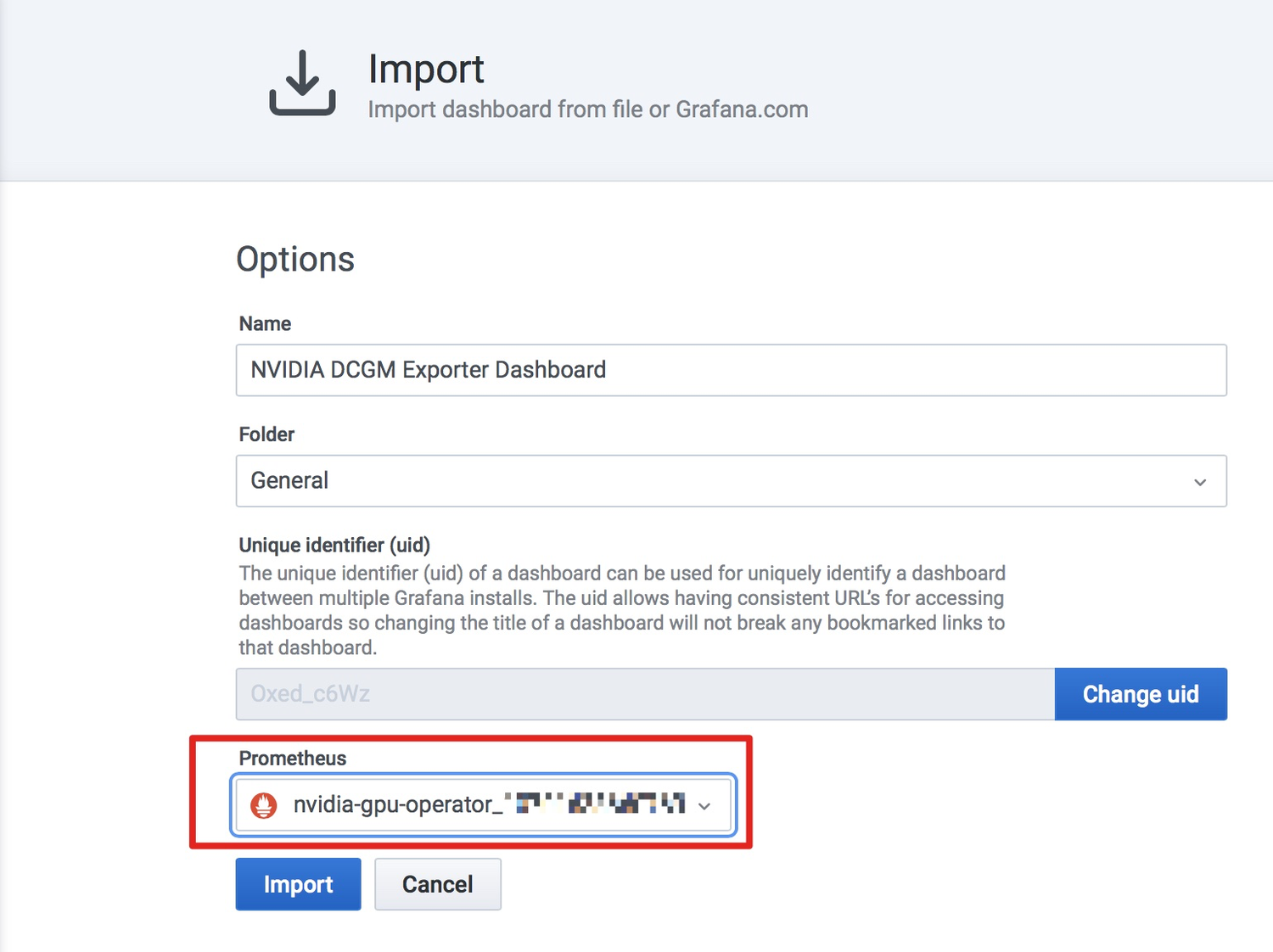The image size is (1273, 952).
Task: Click the greyed-out uid text field
Action: click(645, 694)
